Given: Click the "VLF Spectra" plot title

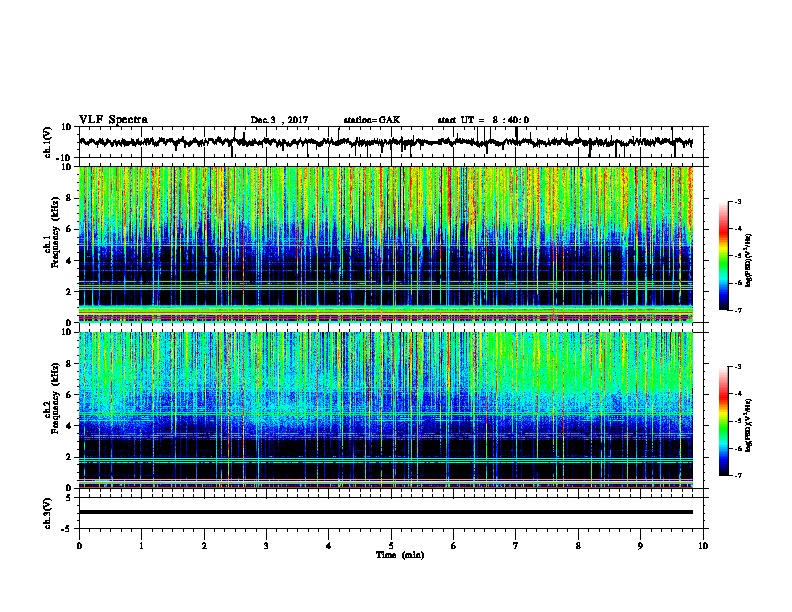Looking at the screenshot, I should [113, 120].
